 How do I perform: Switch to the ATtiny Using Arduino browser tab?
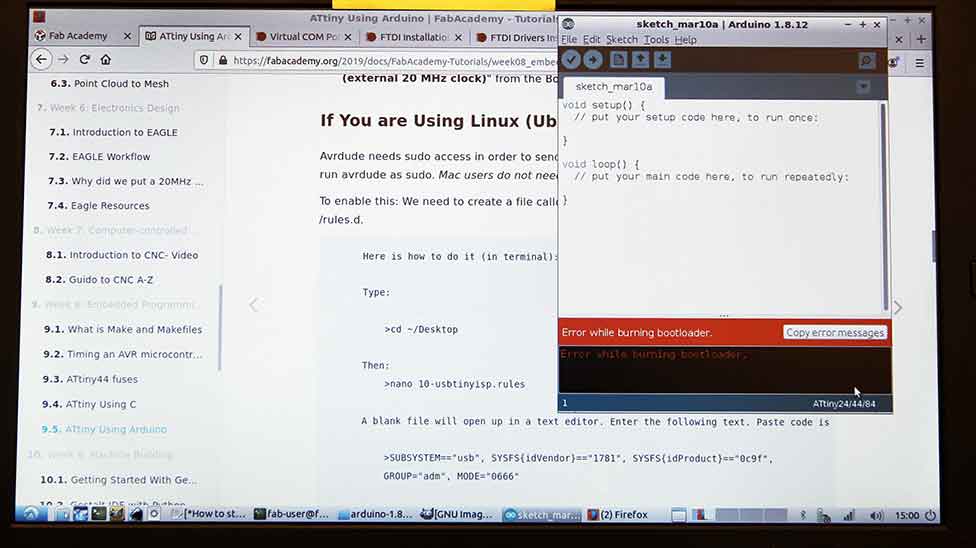194,36
